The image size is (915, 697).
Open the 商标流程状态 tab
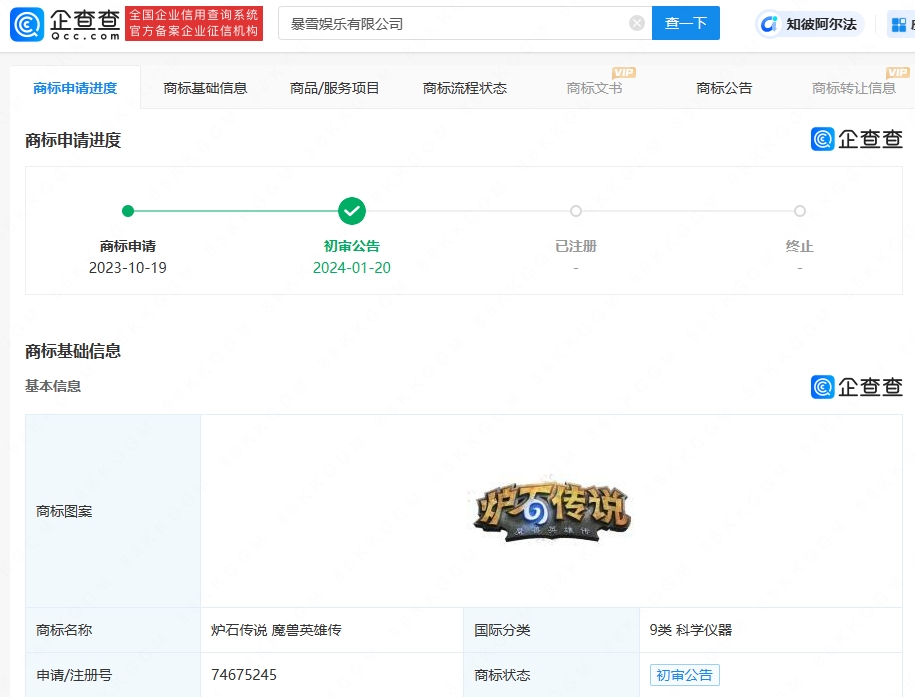[x=465, y=88]
